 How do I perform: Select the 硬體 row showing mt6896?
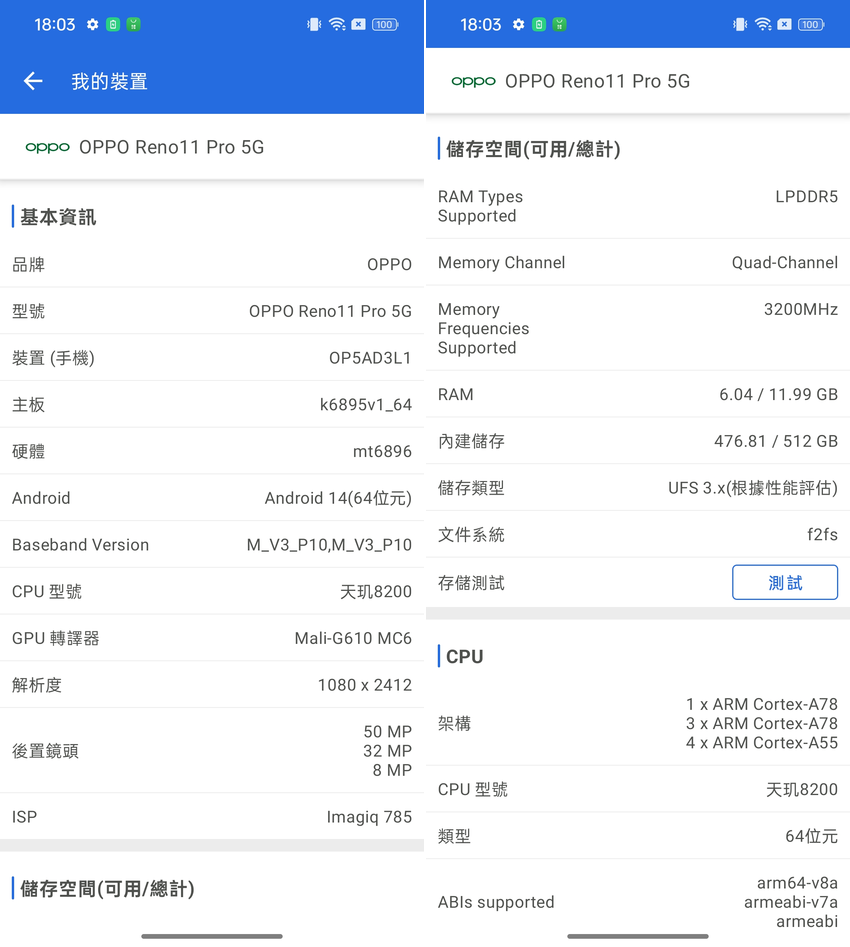pos(212,451)
